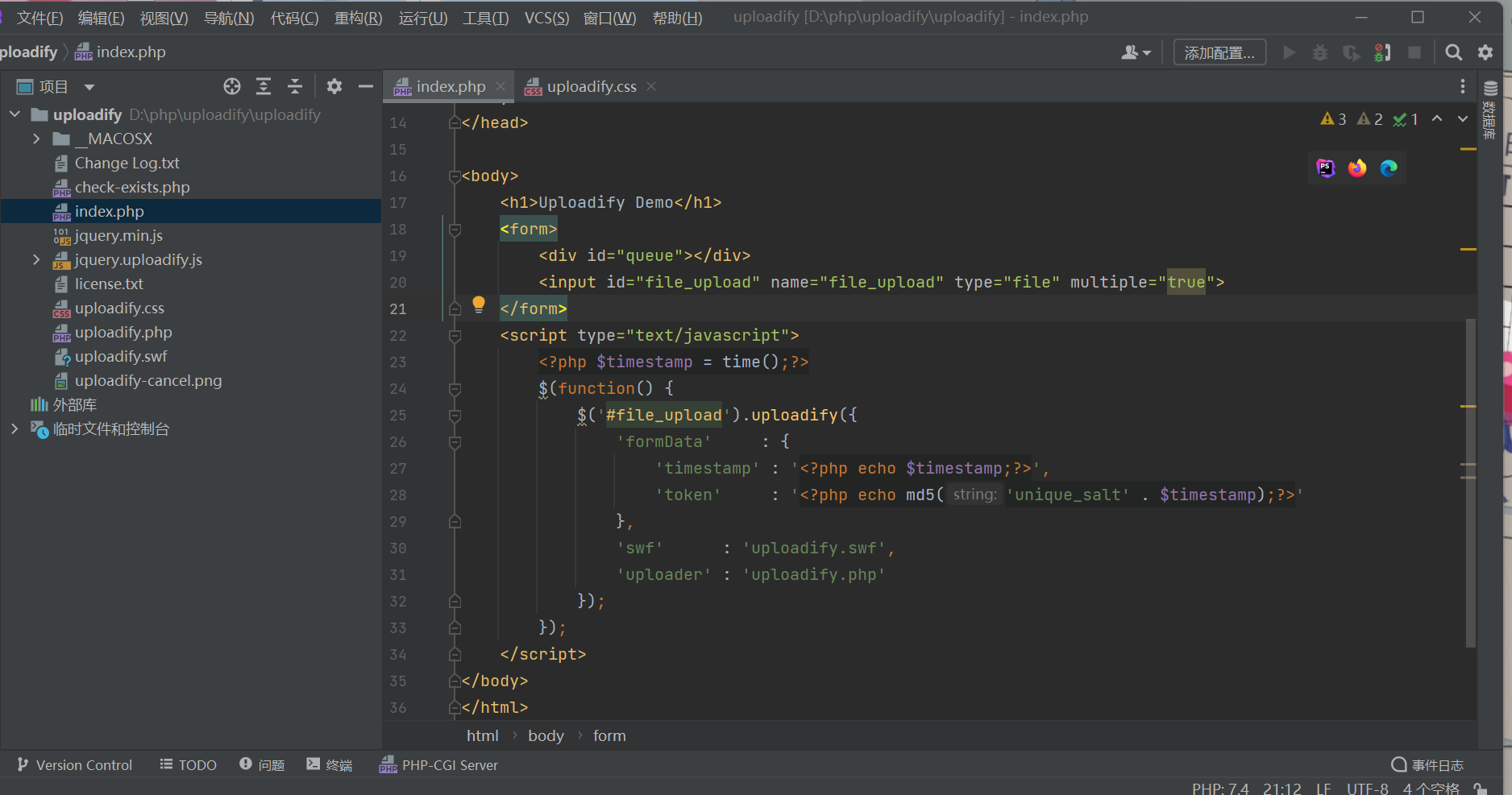1512x795 pixels.
Task: Open the Navigate menu
Action: (x=229, y=18)
